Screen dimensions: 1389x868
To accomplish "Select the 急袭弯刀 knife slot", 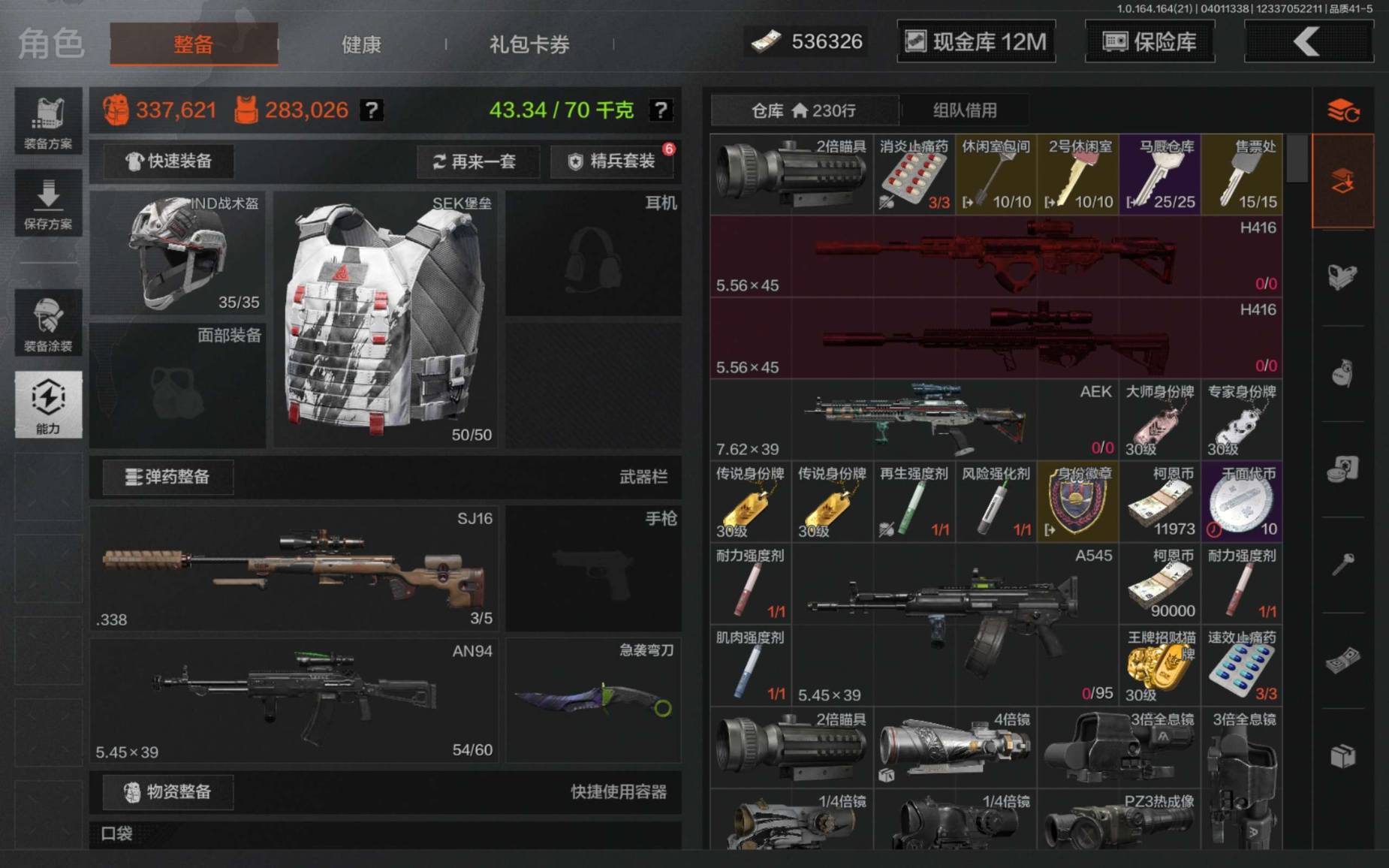I will click(x=594, y=701).
